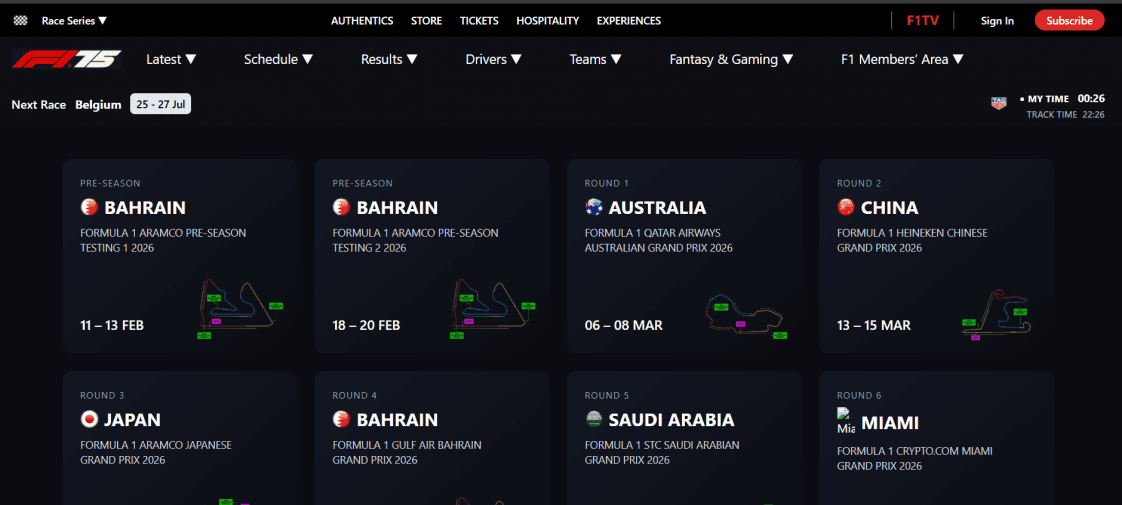Click Crypto.com Miami Grand Prix 2026 text
The height and width of the screenshot is (505, 1122).
[x=915, y=459]
